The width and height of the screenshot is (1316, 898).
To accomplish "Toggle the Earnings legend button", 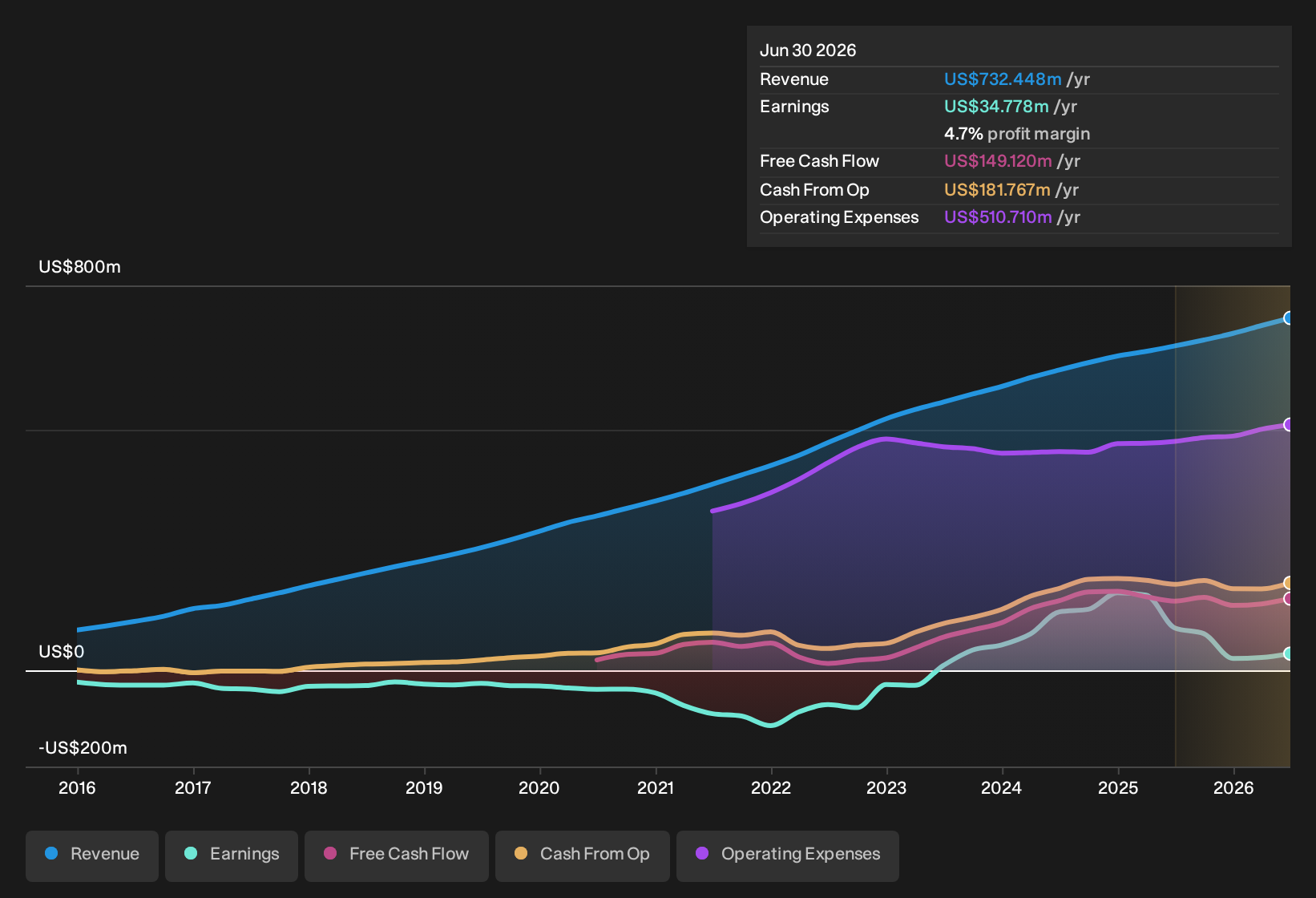I will tap(232, 856).
